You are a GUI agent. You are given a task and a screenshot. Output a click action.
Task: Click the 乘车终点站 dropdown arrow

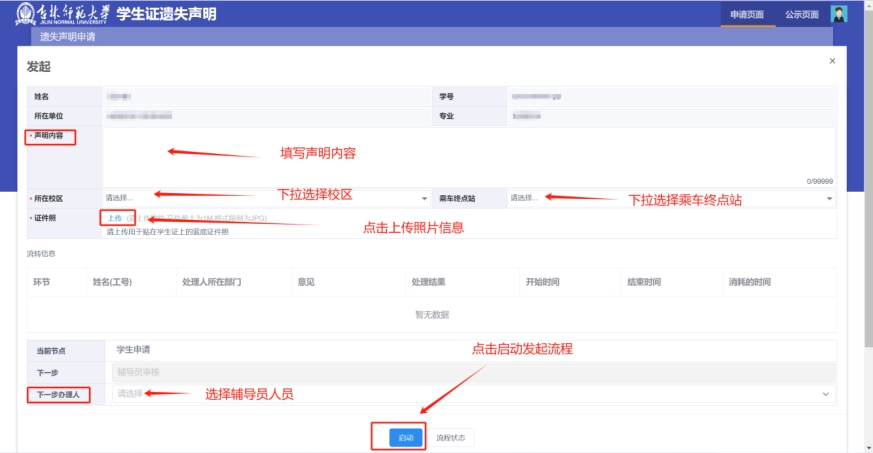pyautogui.click(x=829, y=198)
